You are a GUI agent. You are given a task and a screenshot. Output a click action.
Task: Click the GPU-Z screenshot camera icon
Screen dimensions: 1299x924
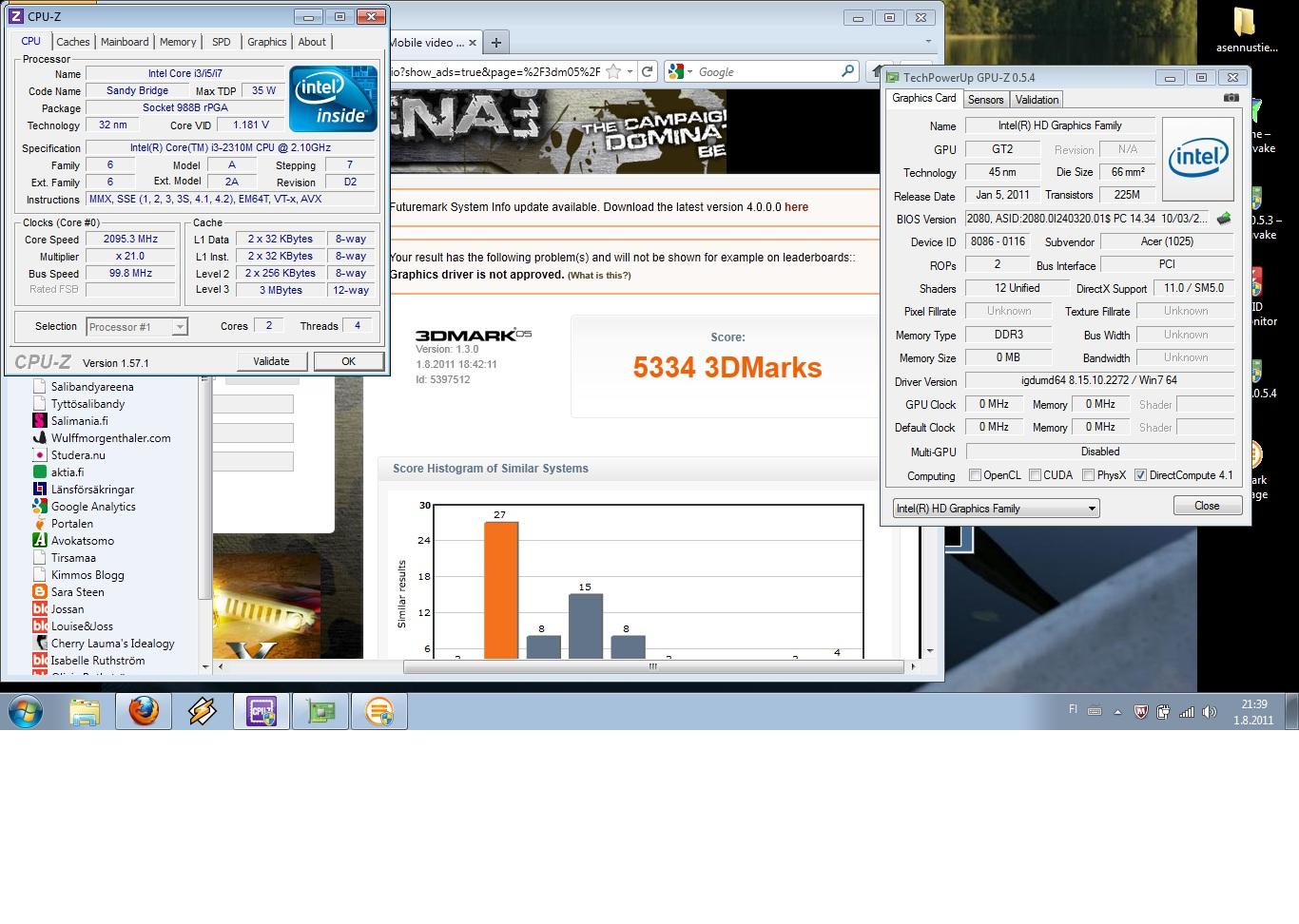(x=1231, y=98)
